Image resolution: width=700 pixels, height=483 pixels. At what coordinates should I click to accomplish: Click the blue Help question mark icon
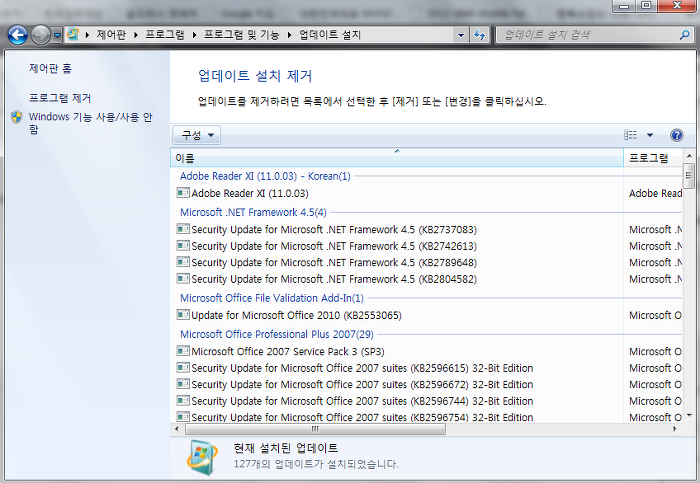pos(677,135)
